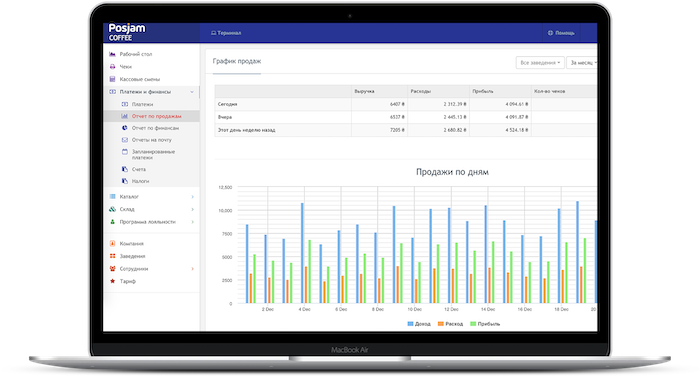Click the Выручка column header

pos(364,92)
